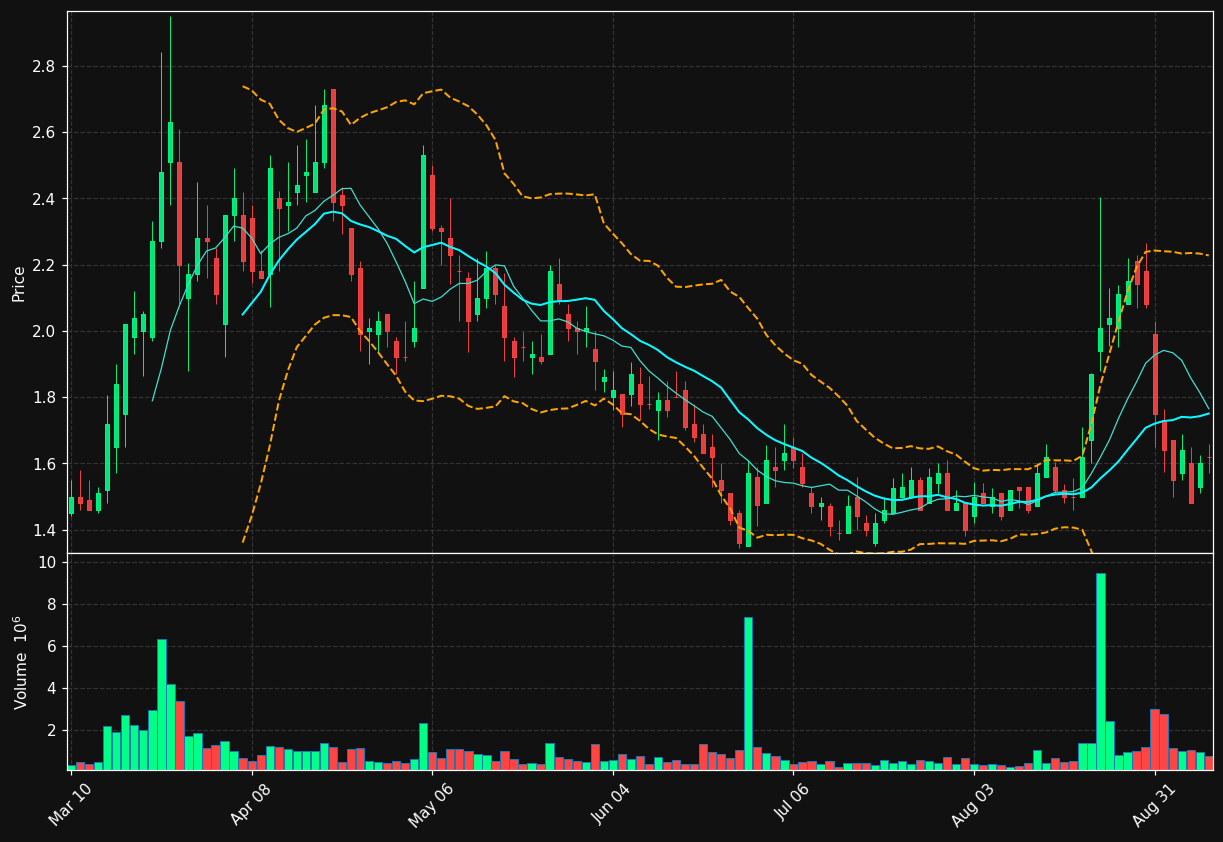Click the 2.4 price axis label

point(44,199)
